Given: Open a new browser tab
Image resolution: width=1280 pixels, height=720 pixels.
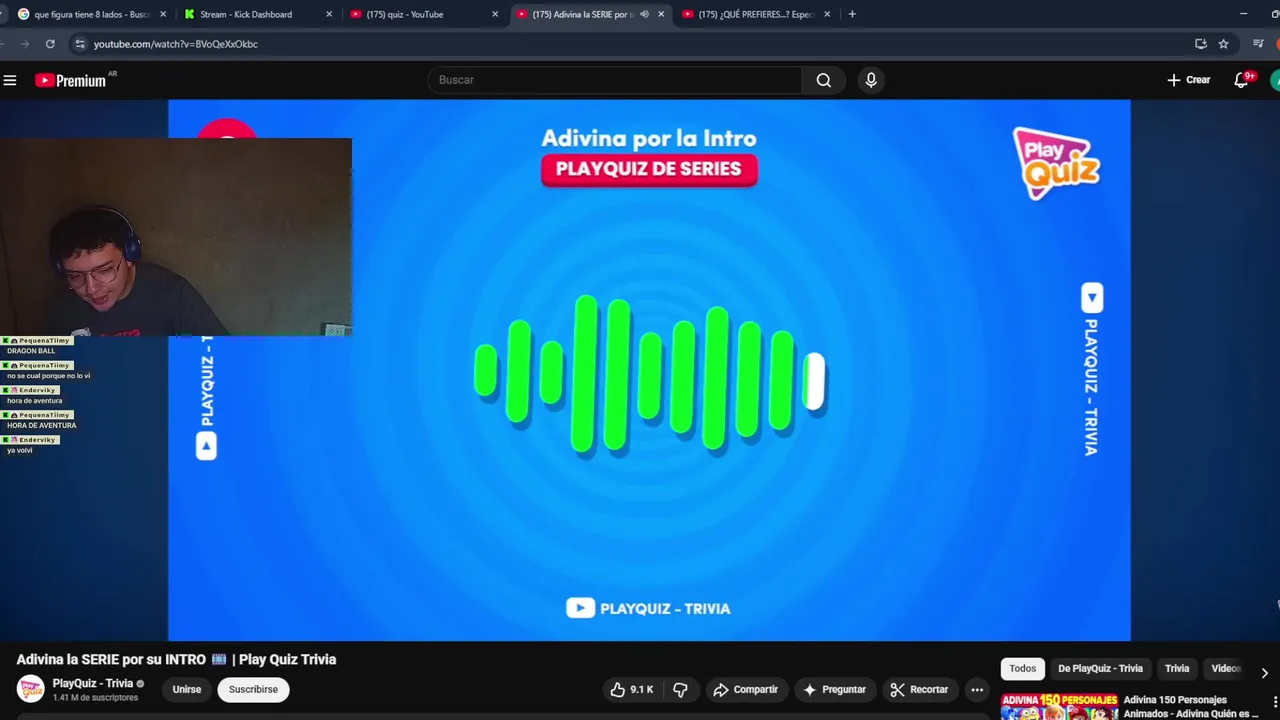Looking at the screenshot, I should [x=852, y=14].
